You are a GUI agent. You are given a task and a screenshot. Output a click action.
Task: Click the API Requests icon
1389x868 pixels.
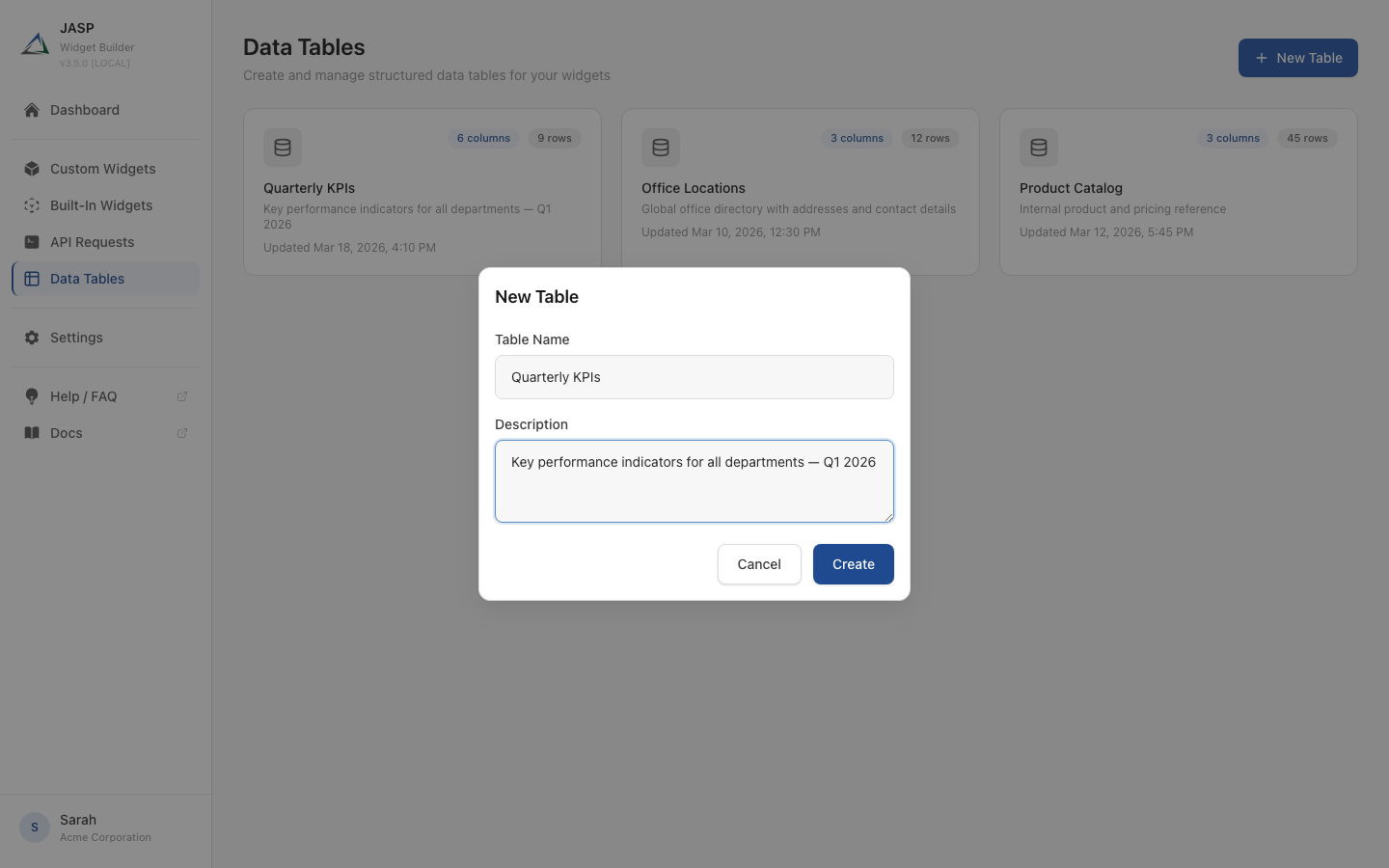(32, 242)
